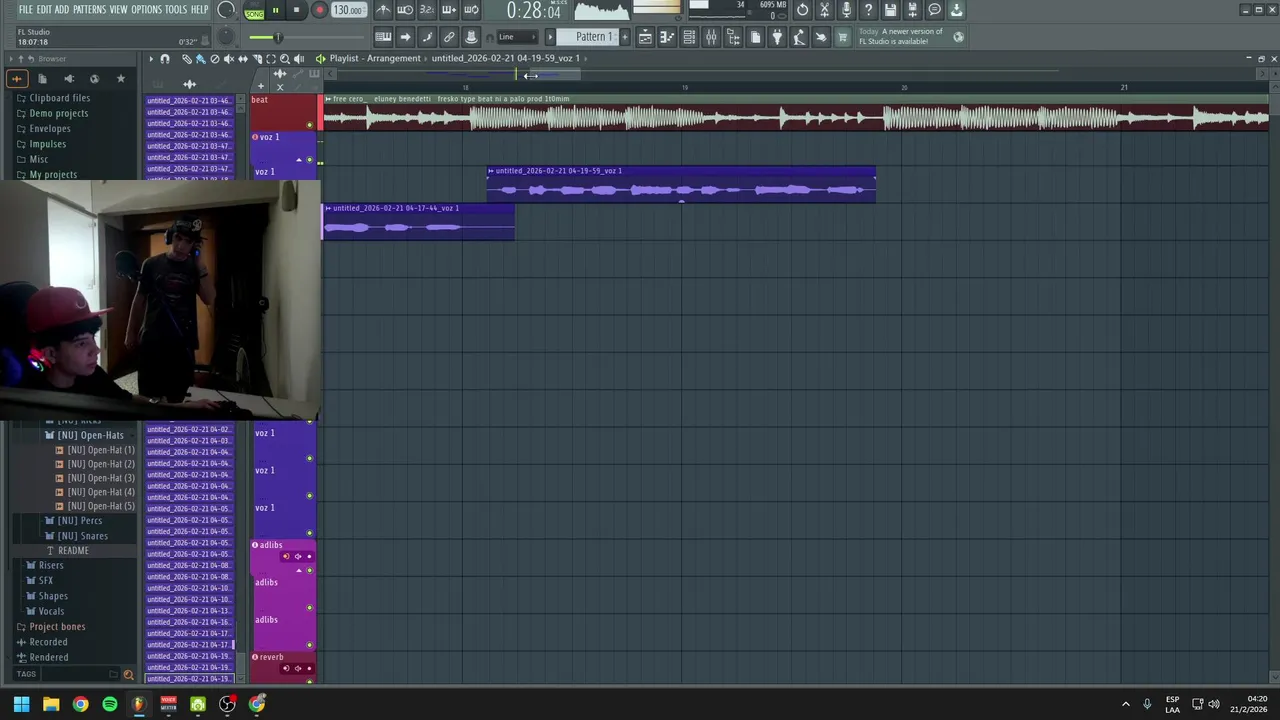Open the help question mark icon
The height and width of the screenshot is (720, 1280).
[868, 10]
